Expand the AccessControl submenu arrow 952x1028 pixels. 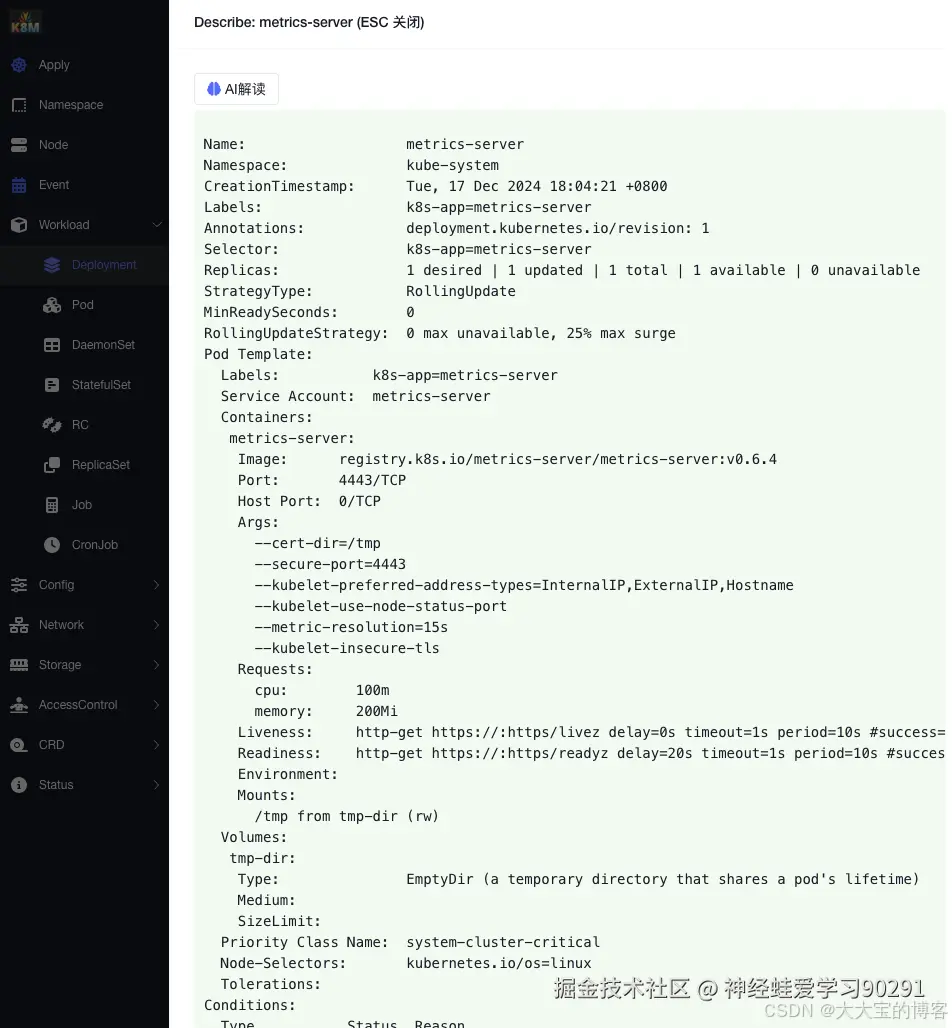tap(157, 705)
